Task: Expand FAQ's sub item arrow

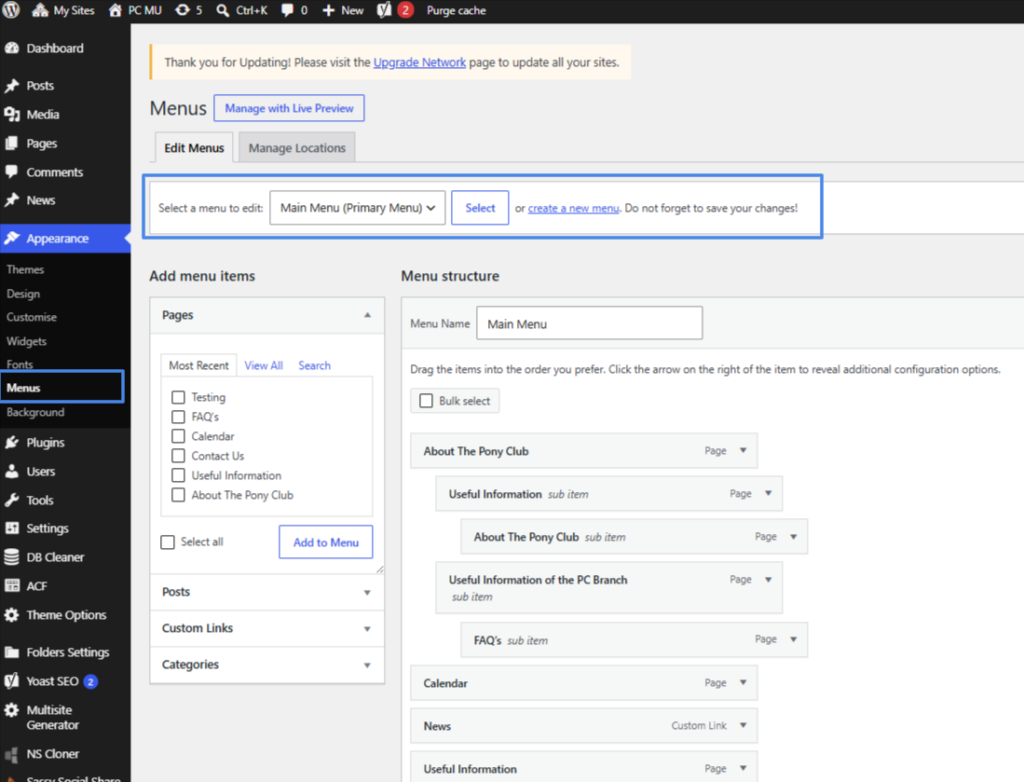Action: click(793, 640)
